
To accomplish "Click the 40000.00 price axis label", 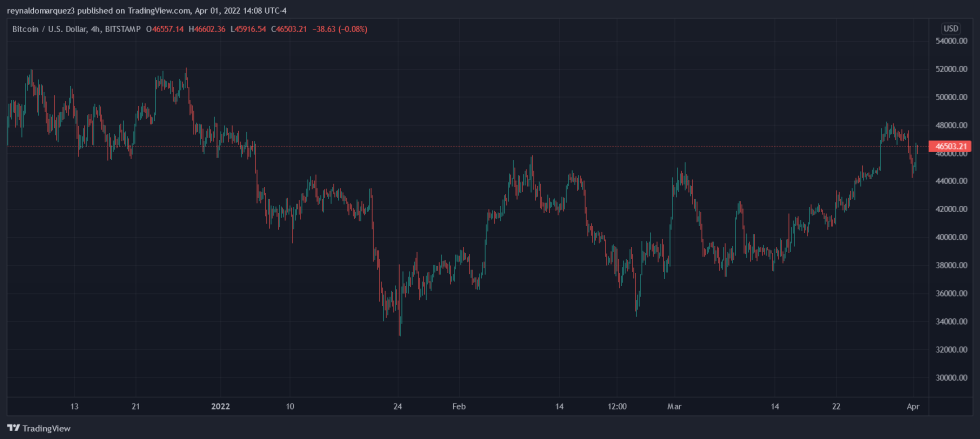I will 951,238.
